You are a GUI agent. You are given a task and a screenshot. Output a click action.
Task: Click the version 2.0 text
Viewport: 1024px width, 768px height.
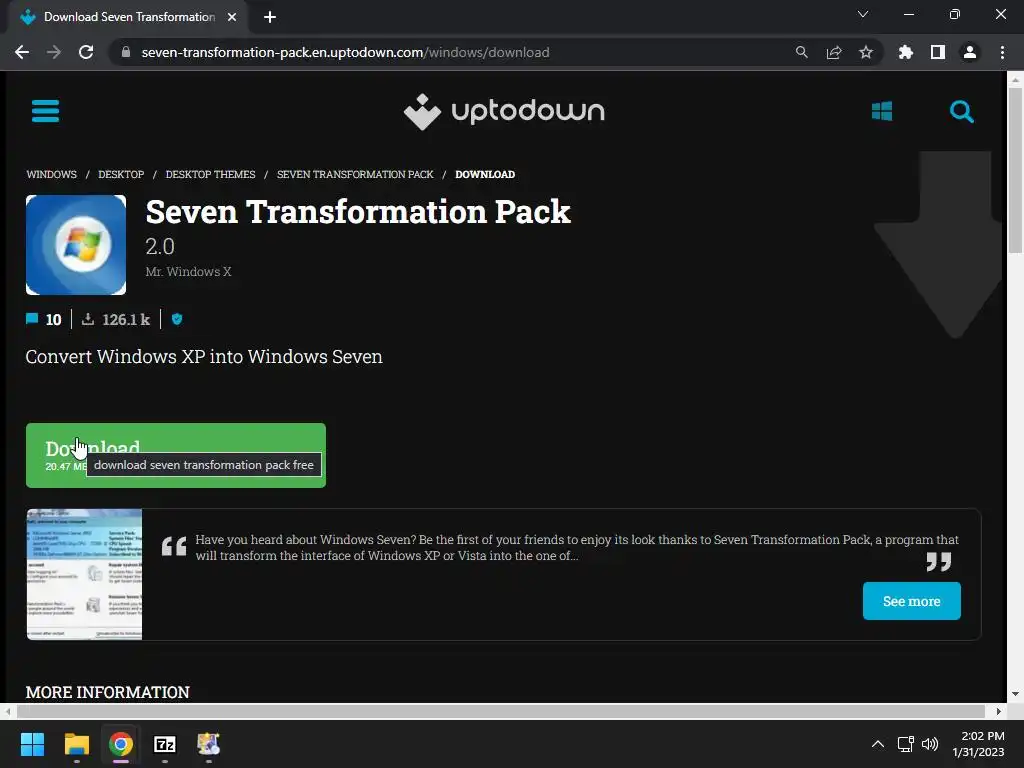point(160,247)
